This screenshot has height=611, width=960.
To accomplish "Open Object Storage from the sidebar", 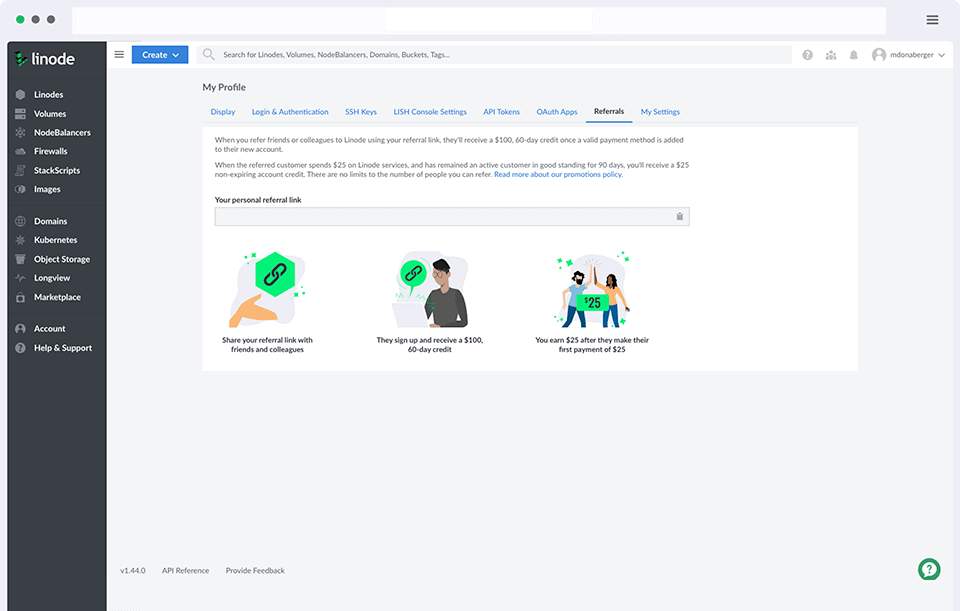I will click(x=61, y=259).
